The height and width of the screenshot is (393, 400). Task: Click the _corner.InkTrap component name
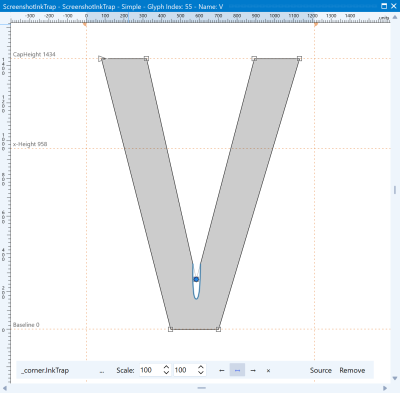point(45,371)
